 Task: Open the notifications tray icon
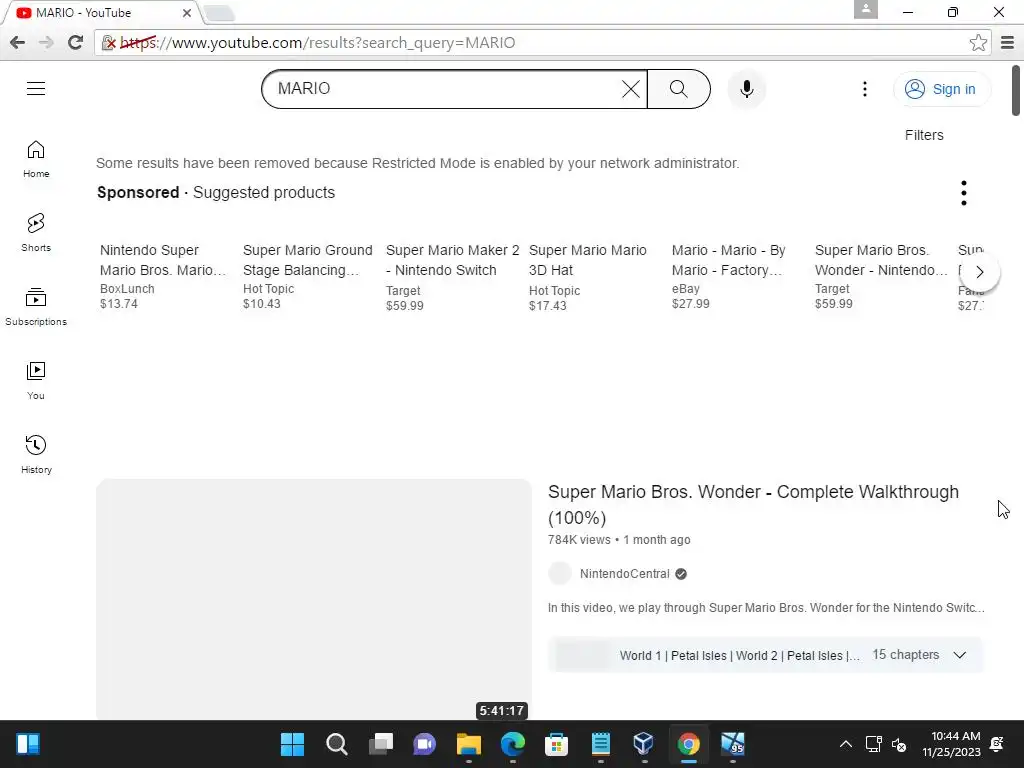click(x=997, y=744)
